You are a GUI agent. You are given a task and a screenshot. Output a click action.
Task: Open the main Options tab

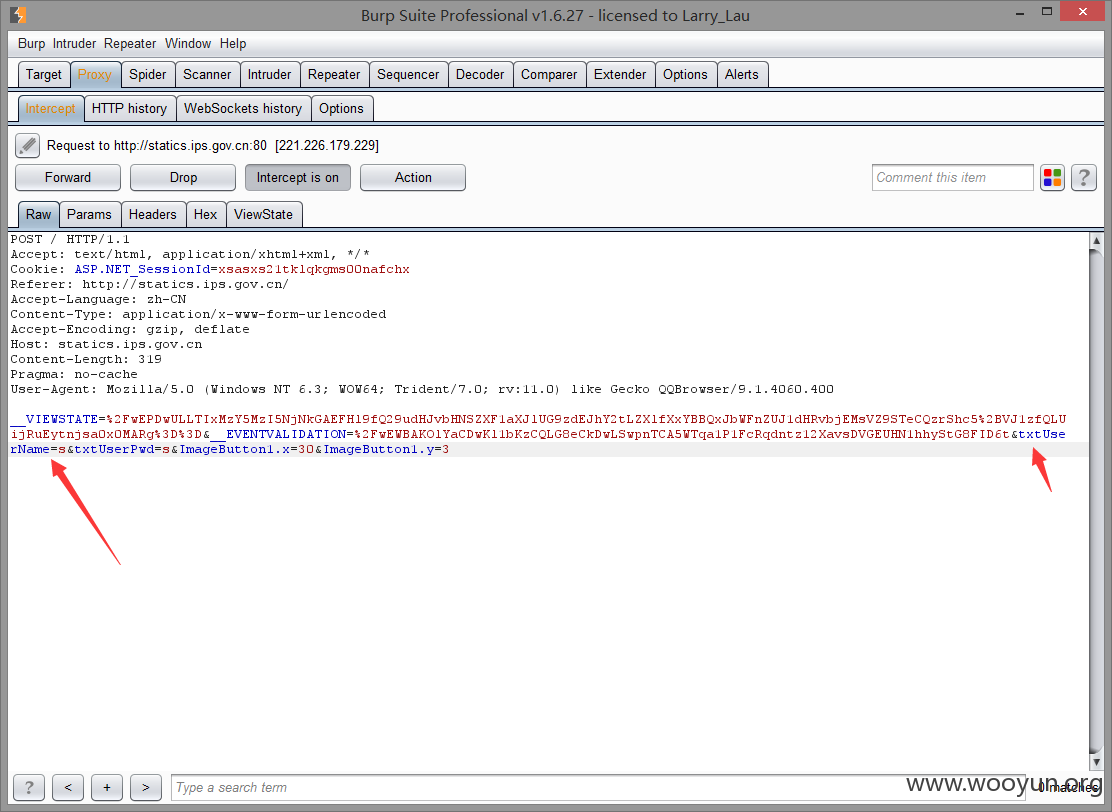(685, 74)
